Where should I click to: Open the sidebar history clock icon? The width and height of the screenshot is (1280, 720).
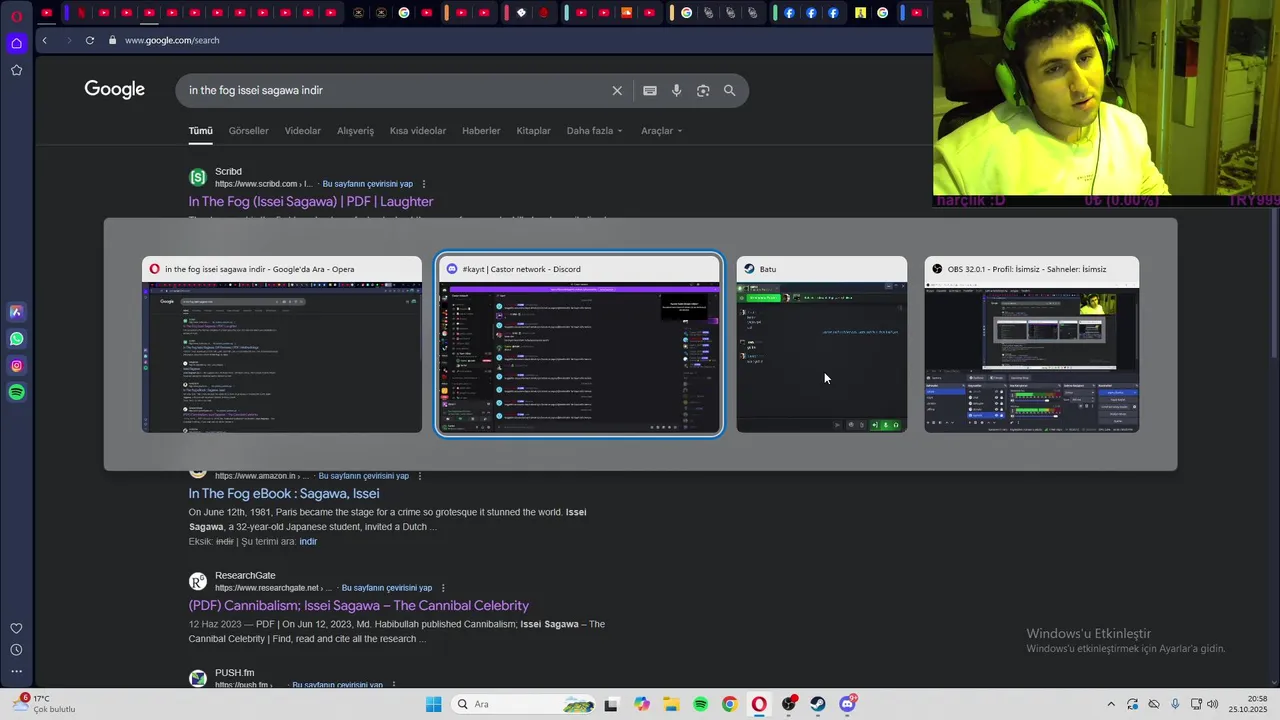pyautogui.click(x=16, y=650)
